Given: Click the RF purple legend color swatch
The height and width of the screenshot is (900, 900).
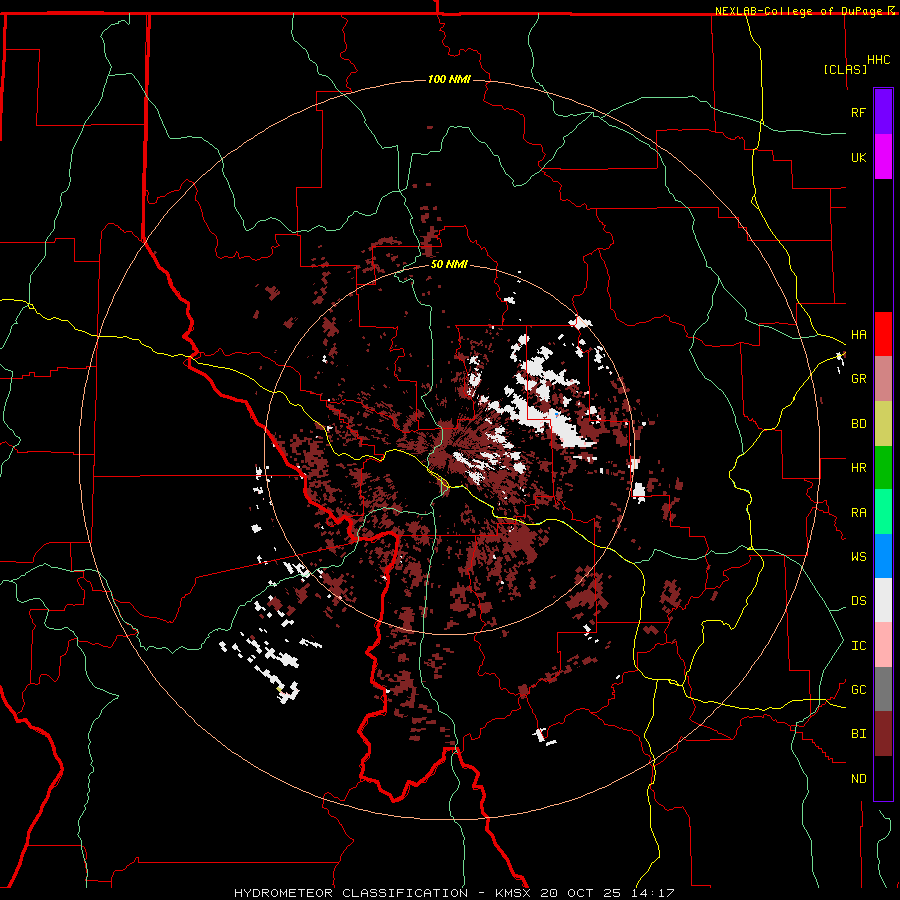Looking at the screenshot, I should 883,112.
